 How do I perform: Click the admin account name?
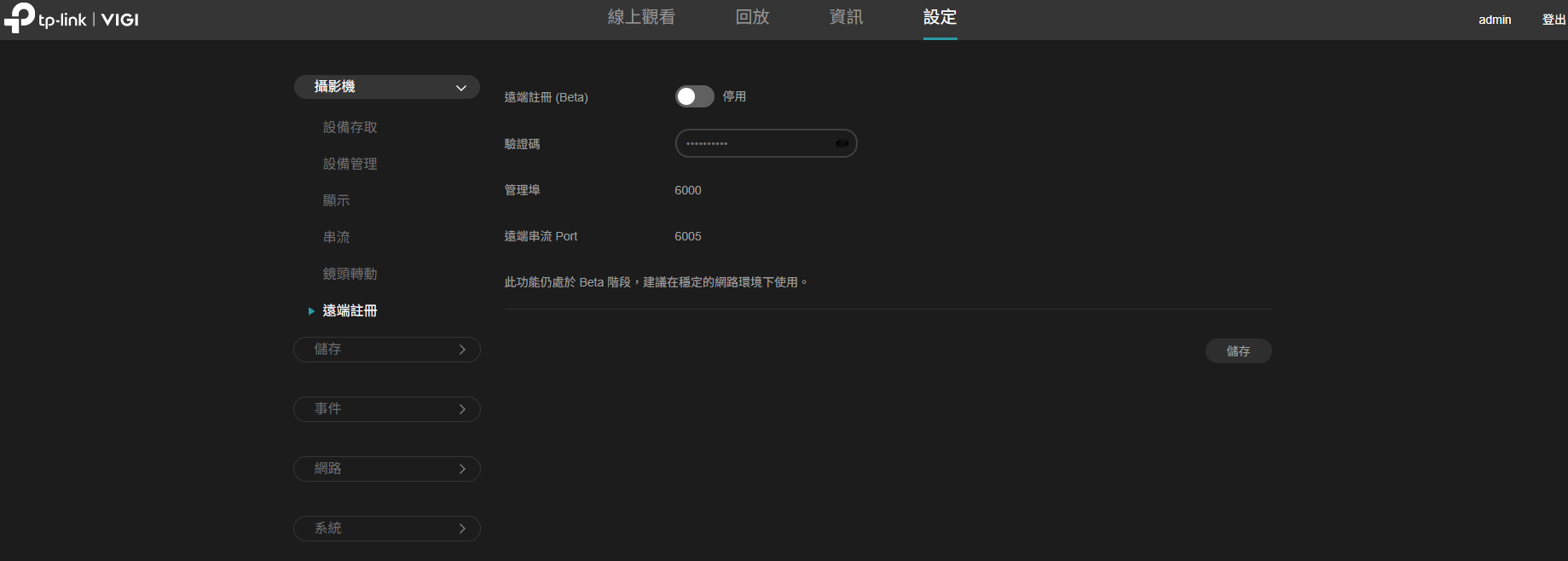[1494, 20]
